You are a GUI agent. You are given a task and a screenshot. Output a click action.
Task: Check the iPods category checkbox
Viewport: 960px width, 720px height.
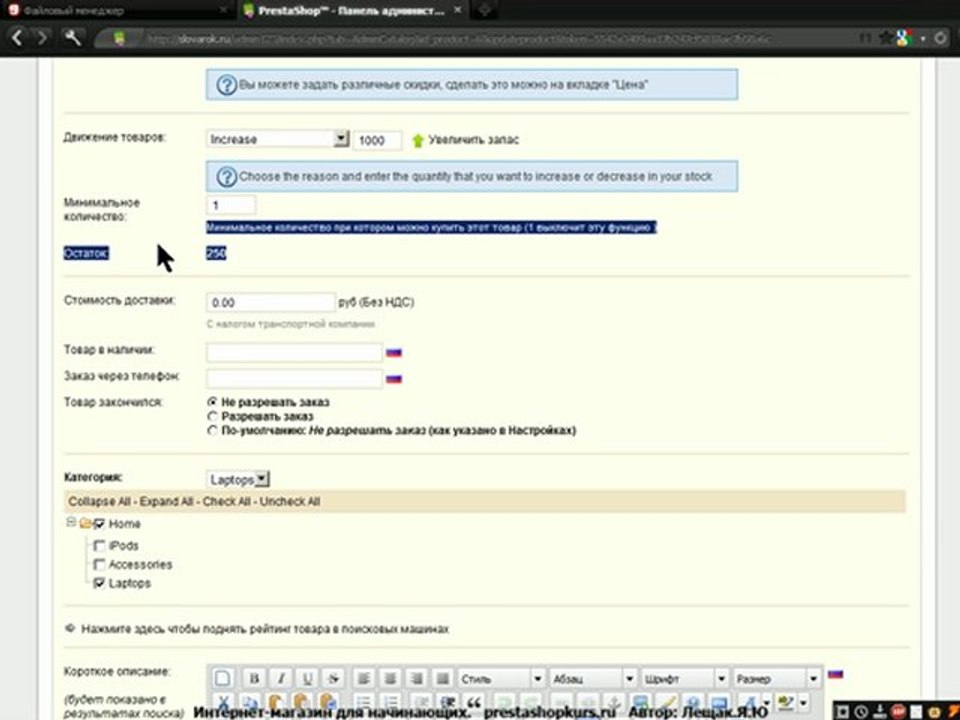click(99, 546)
